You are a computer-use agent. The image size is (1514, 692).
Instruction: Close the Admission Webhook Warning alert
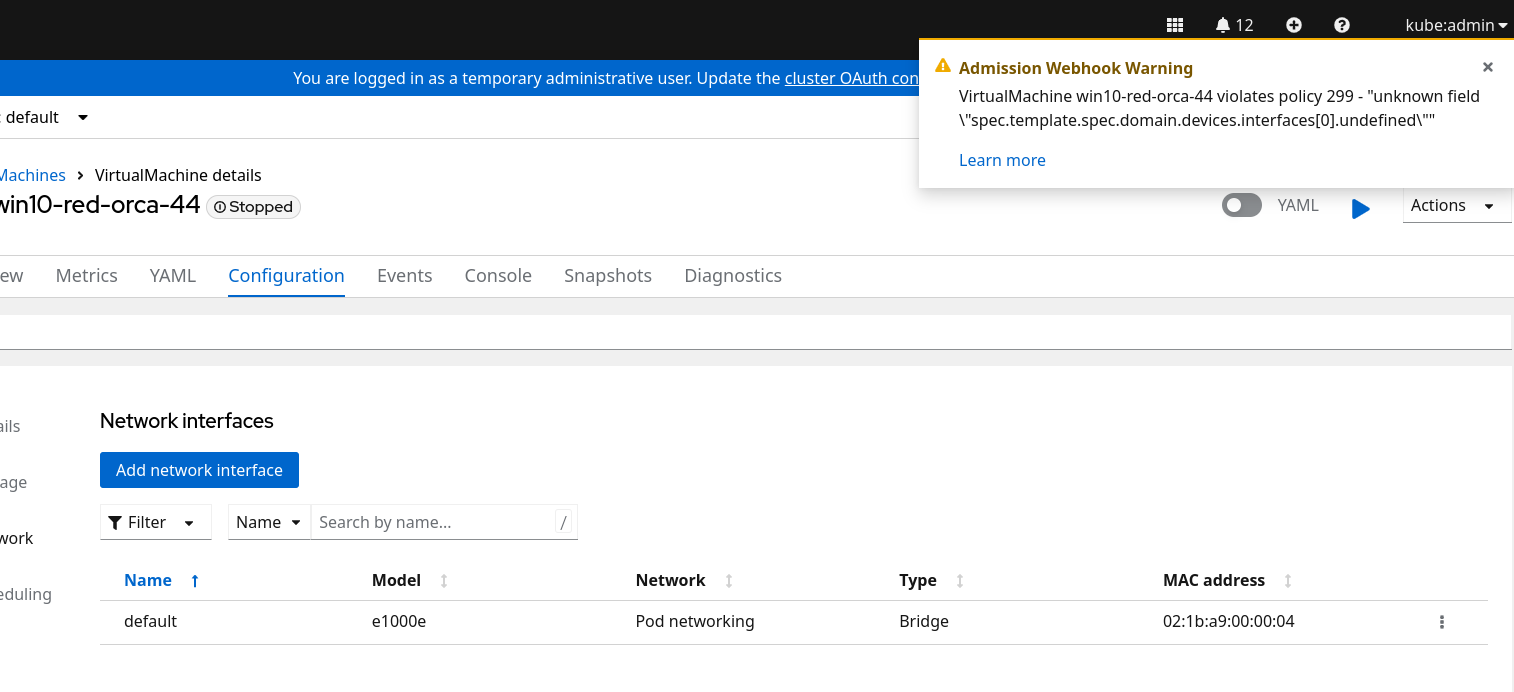(x=1487, y=67)
